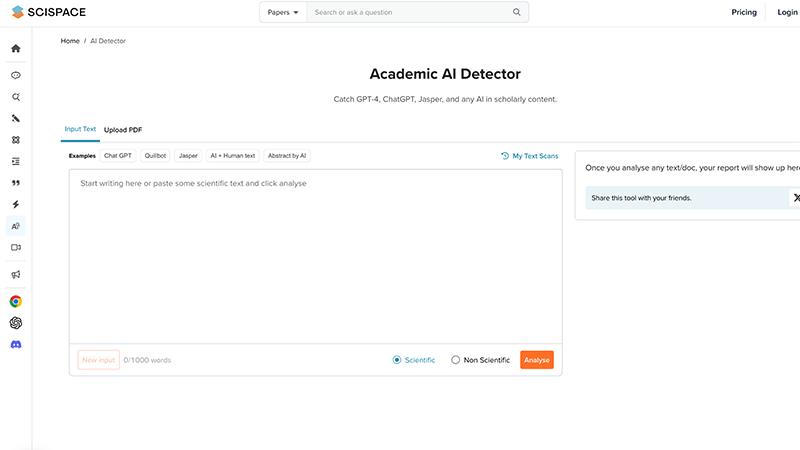This screenshot has width=800, height=450.
Task: Open the indented list icon in sidebar
Action: 16,161
